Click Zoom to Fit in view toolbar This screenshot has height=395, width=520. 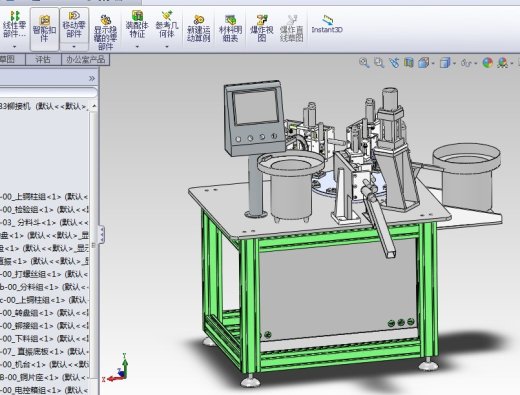(364, 63)
